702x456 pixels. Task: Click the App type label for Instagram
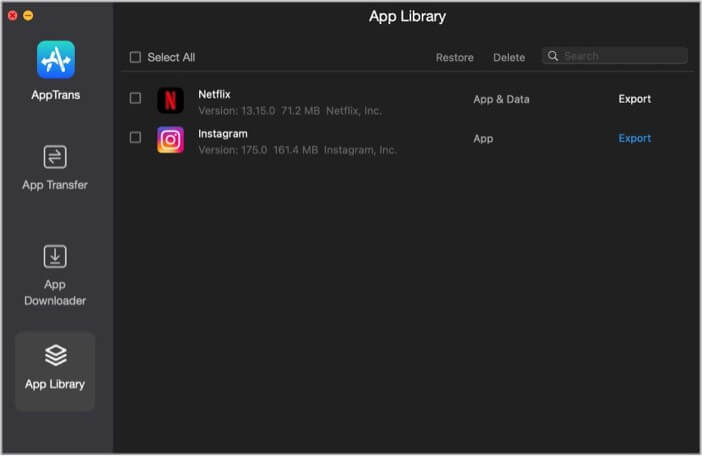pyautogui.click(x=483, y=139)
